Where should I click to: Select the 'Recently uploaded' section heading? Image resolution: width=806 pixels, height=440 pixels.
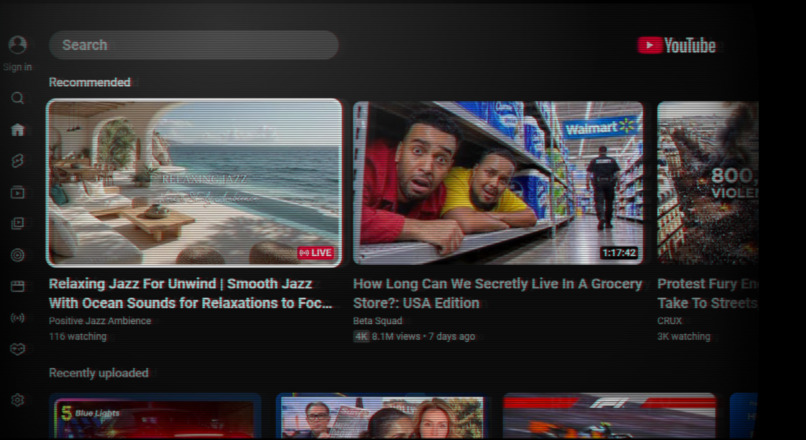pos(99,373)
